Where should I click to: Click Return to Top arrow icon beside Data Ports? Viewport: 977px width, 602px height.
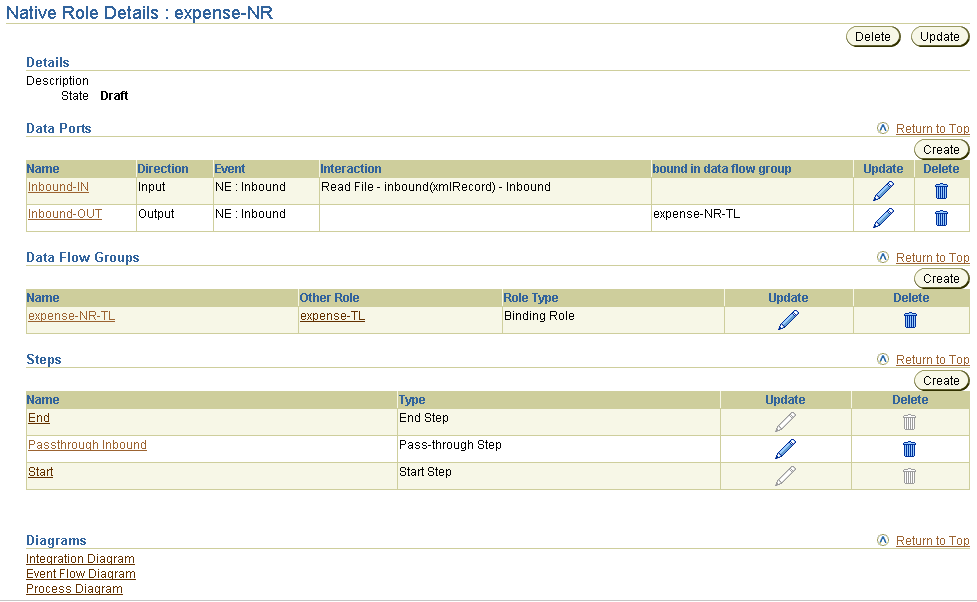(882, 128)
